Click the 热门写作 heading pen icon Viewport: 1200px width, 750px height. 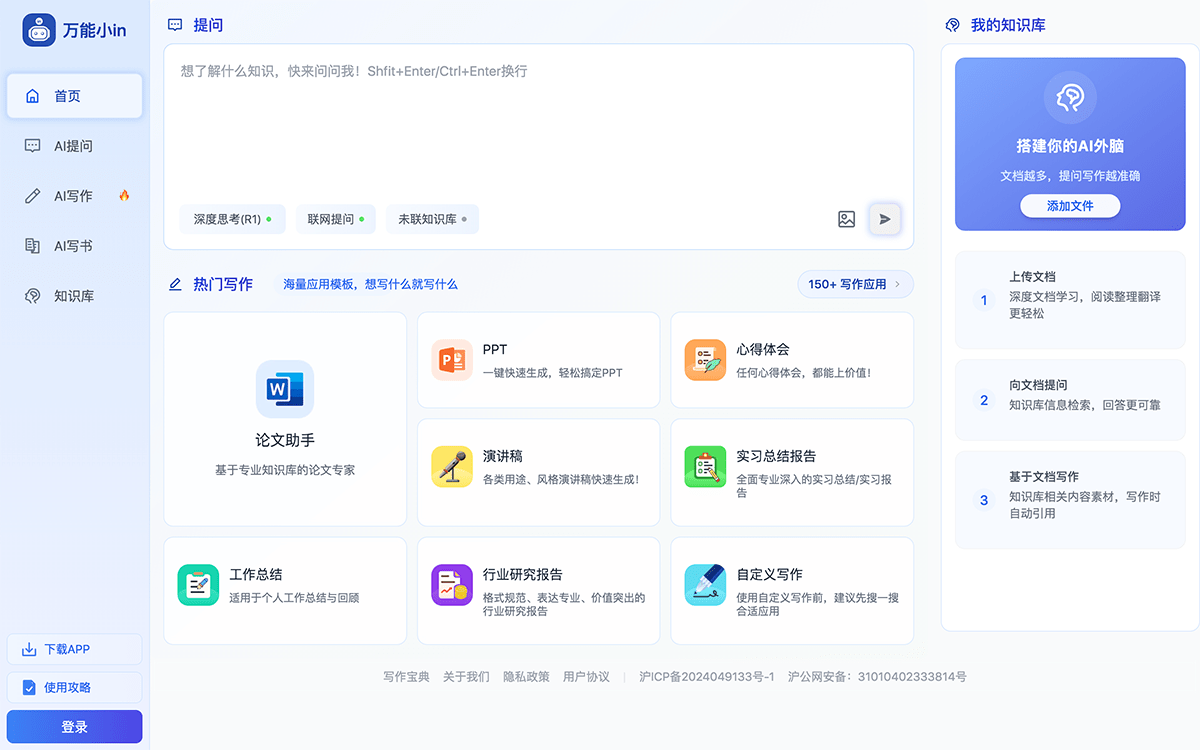tap(175, 284)
